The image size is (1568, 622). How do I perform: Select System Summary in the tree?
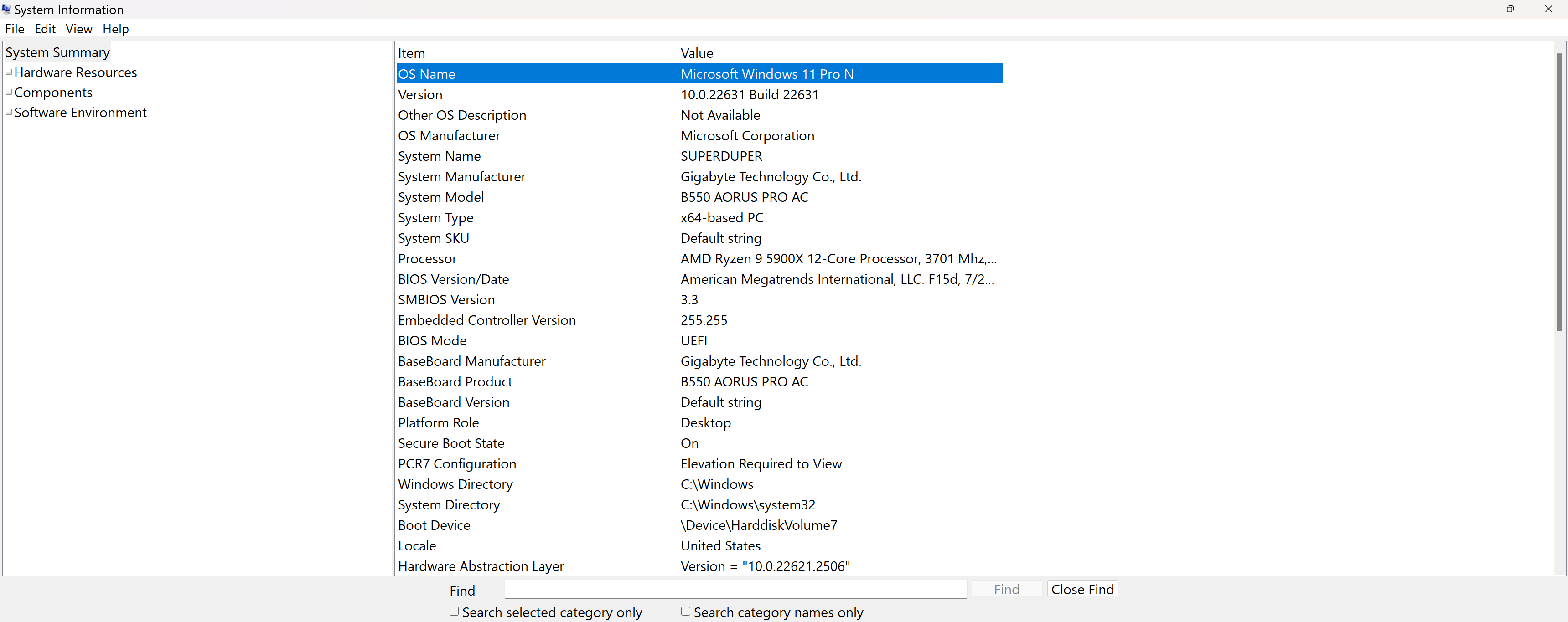57,52
